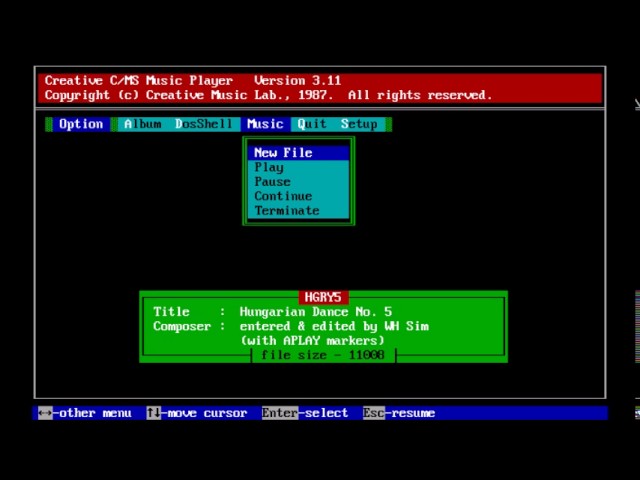Click the Title field label
This screenshot has height=480, width=640.
pos(171,312)
